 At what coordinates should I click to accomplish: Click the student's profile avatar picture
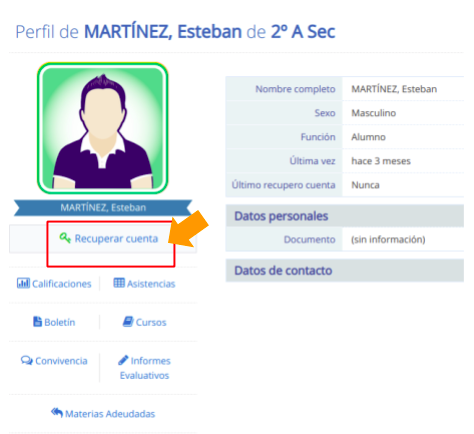[103, 128]
